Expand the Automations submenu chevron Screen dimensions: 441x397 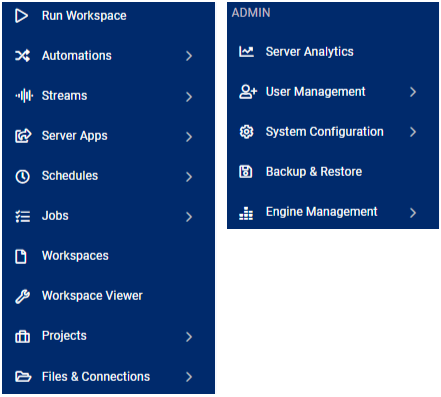[x=189, y=56]
